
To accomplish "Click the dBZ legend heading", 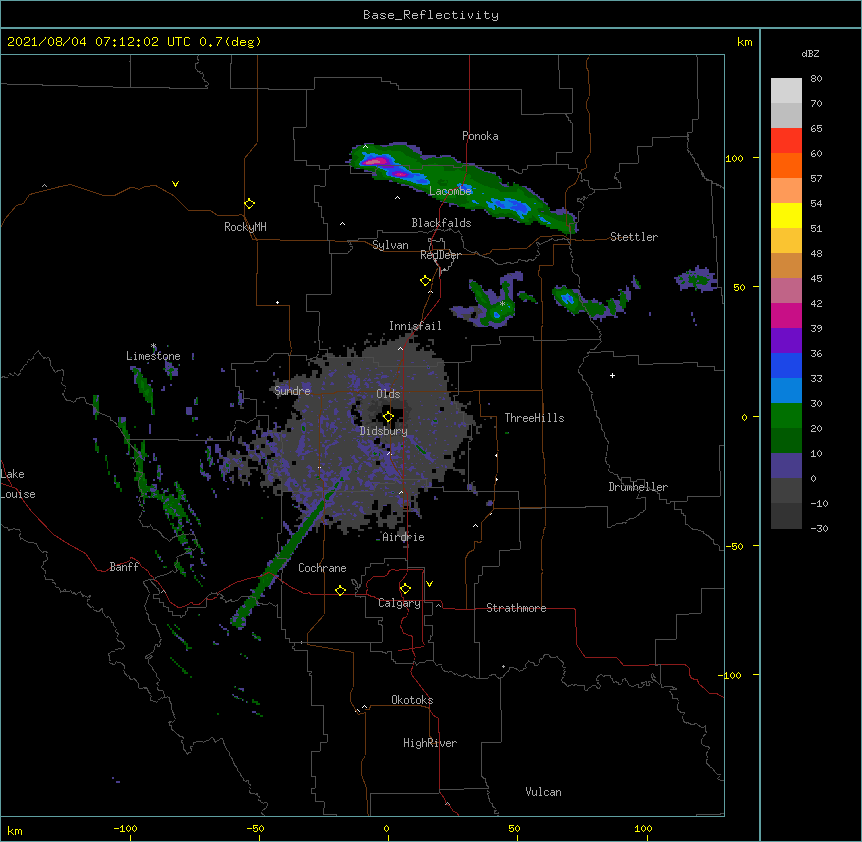I will point(810,53).
